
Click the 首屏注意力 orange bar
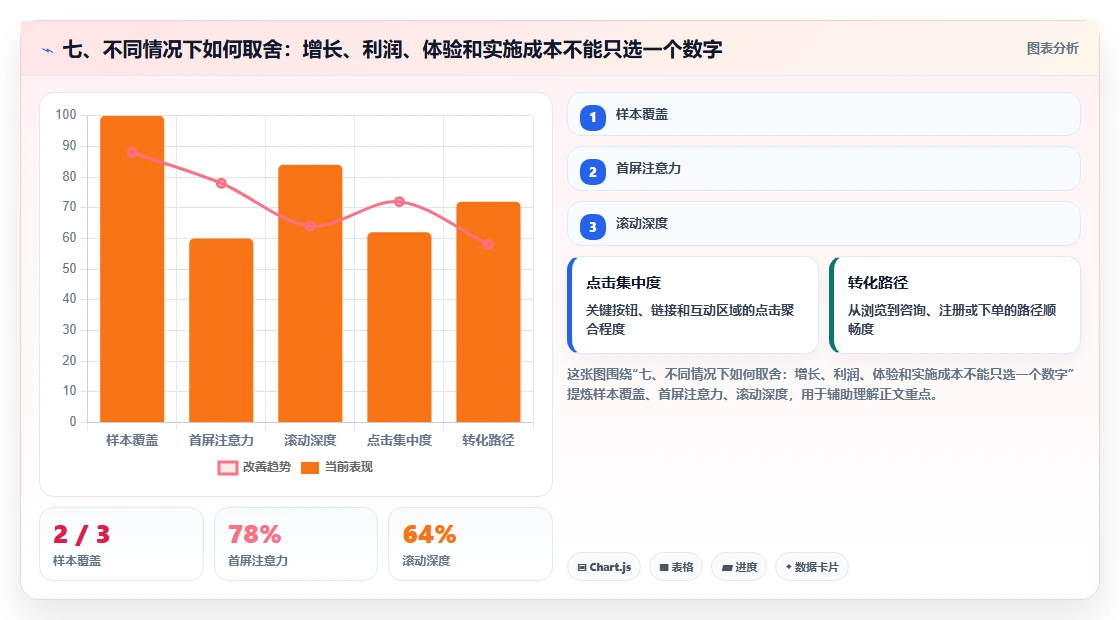pyautogui.click(x=221, y=330)
